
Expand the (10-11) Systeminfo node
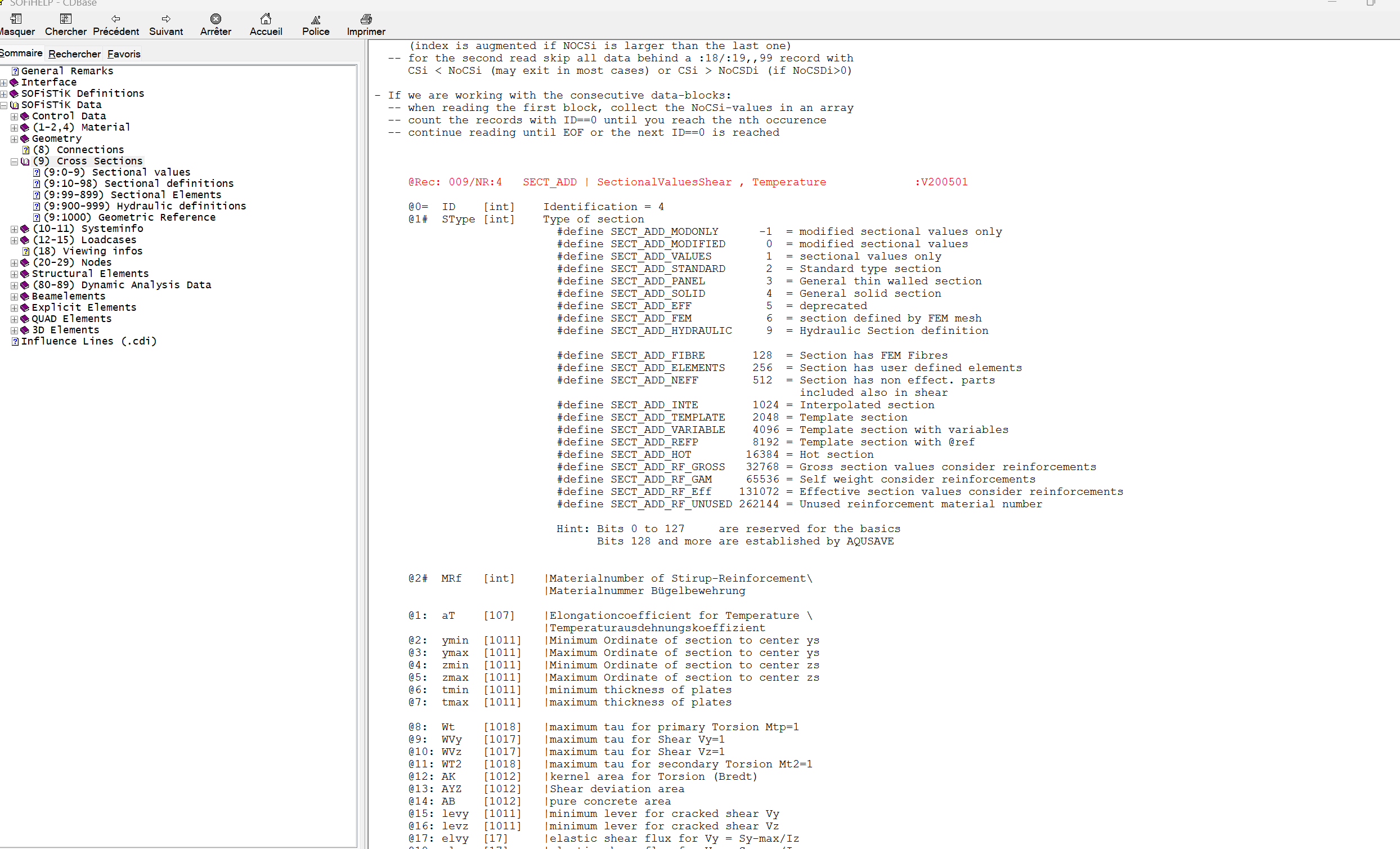pyautogui.click(x=15, y=229)
